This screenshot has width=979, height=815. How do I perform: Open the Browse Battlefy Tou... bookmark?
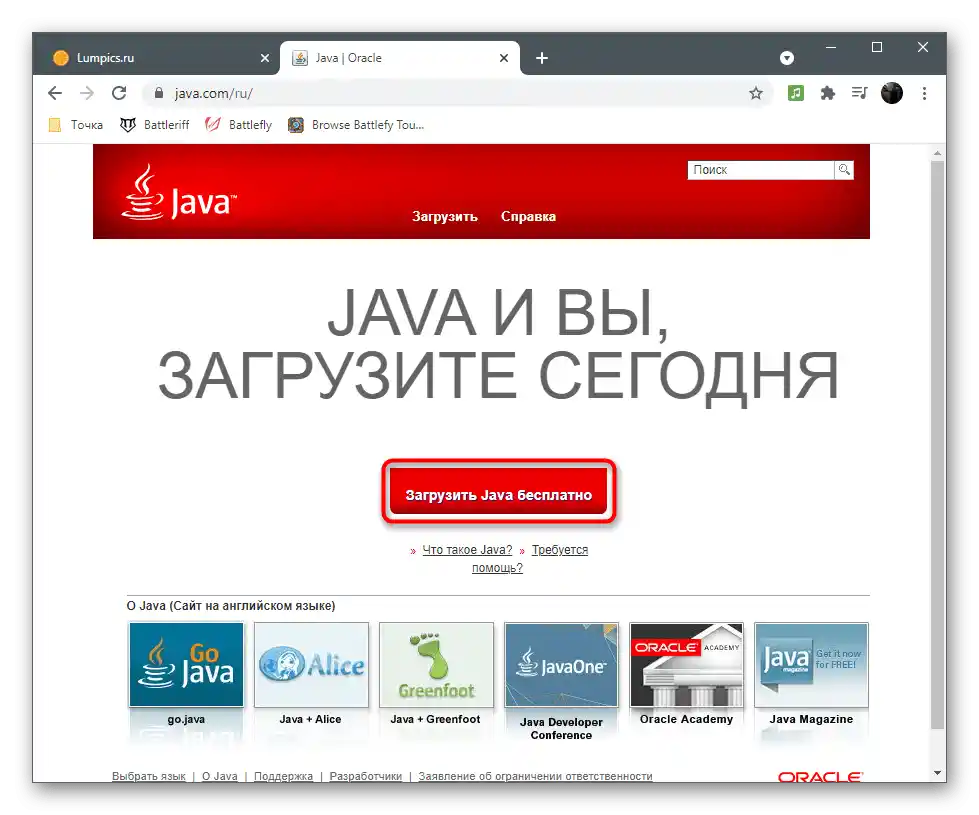pyautogui.click(x=357, y=125)
